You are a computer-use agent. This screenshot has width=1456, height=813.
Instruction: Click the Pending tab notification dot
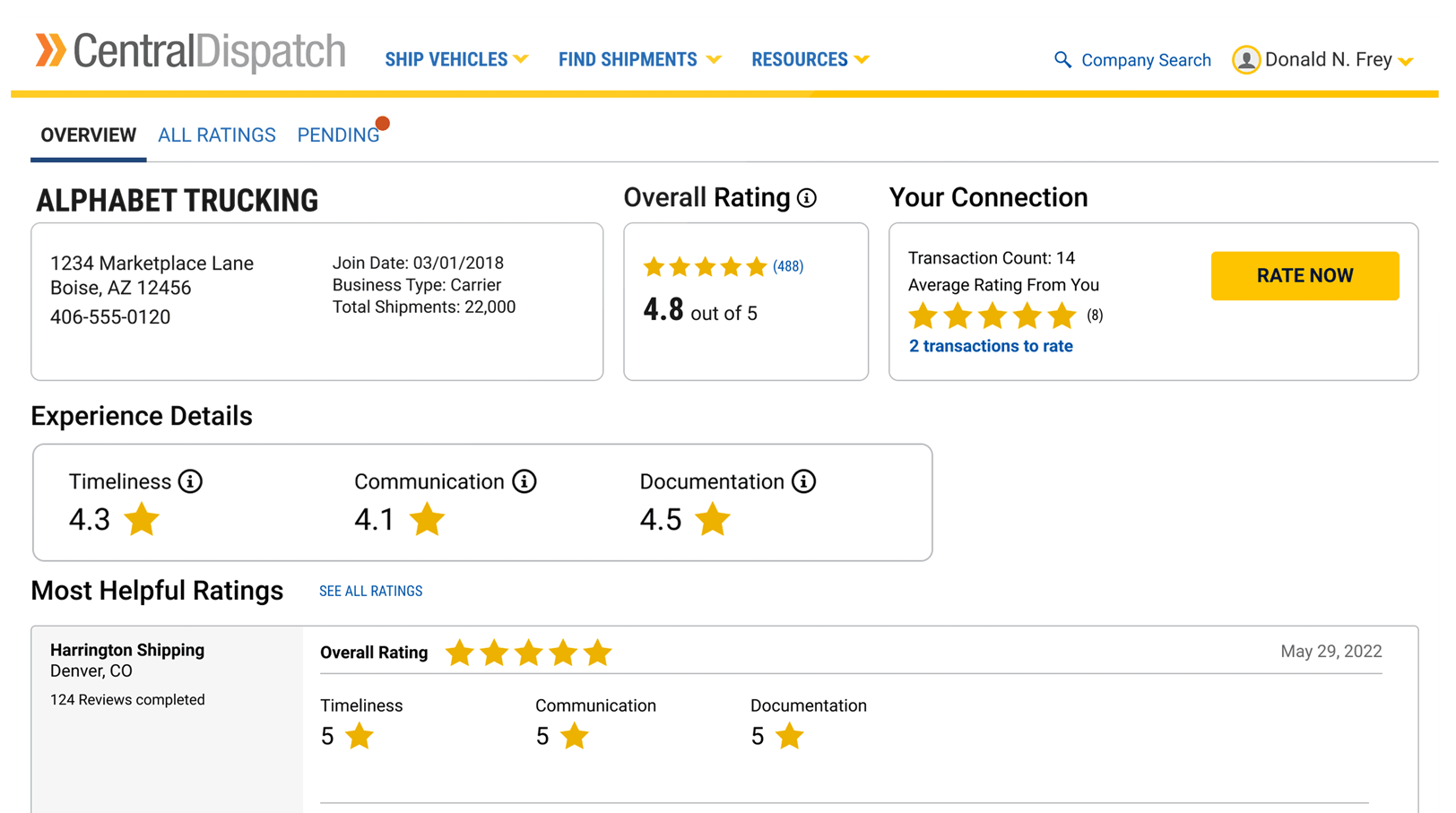(383, 123)
